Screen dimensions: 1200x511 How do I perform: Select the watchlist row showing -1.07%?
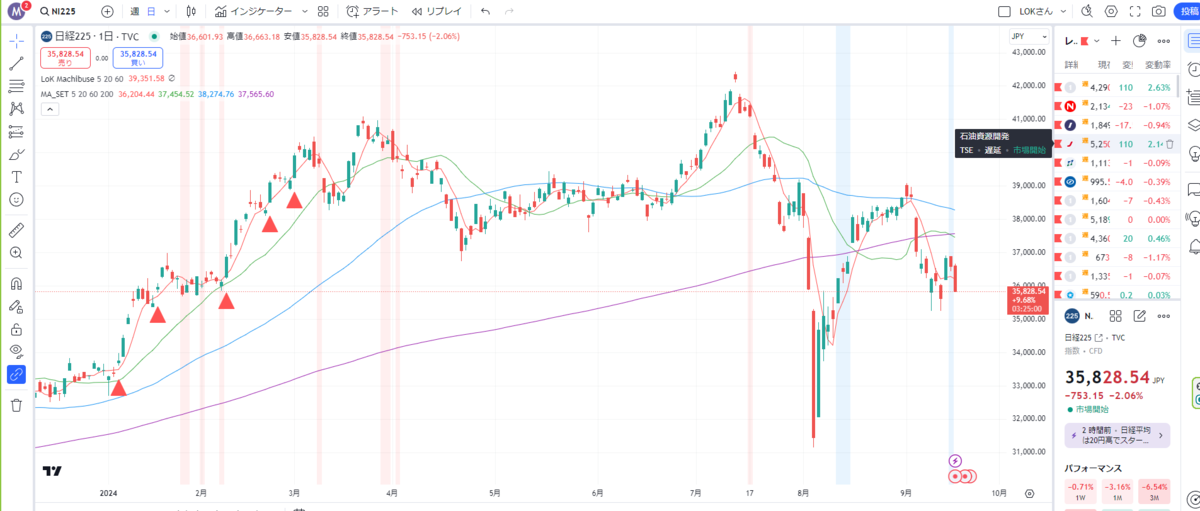point(1117,106)
